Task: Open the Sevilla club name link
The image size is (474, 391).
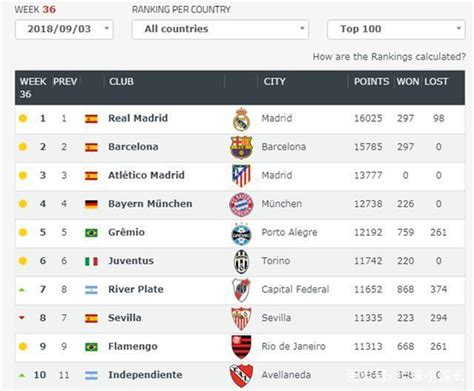Action: pos(125,318)
